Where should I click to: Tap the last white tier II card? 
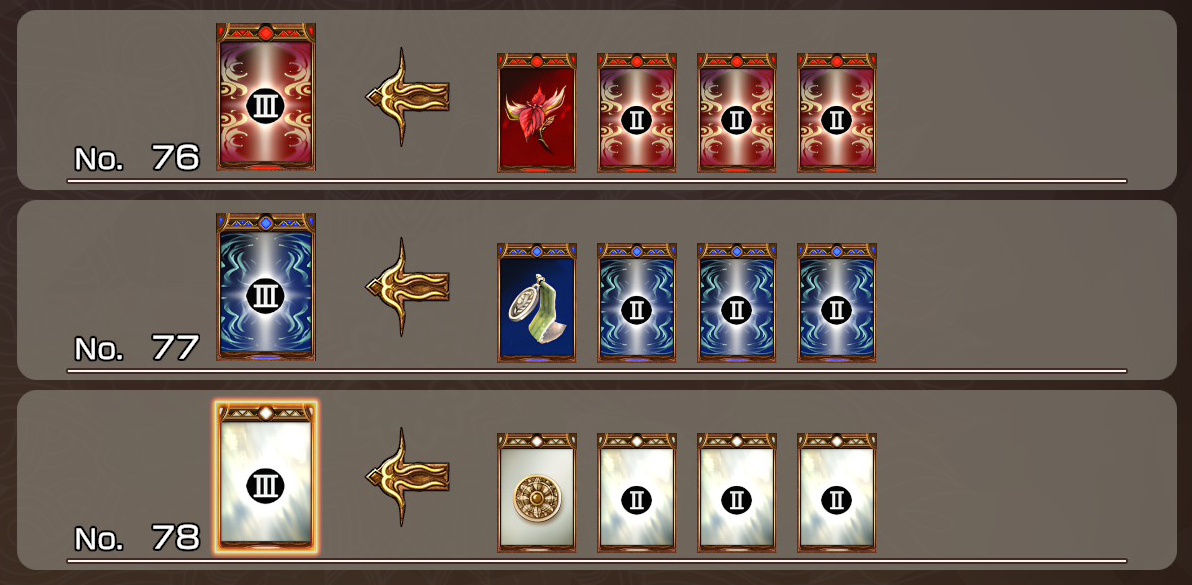point(837,492)
